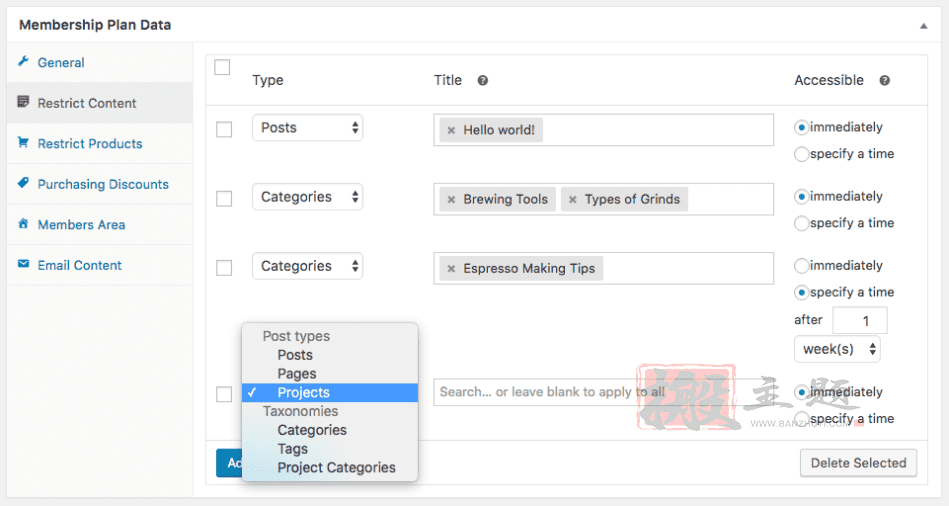This screenshot has height=506, width=949.
Task: Click the tag icon beside Purchasing Discounts
Action: point(24,183)
